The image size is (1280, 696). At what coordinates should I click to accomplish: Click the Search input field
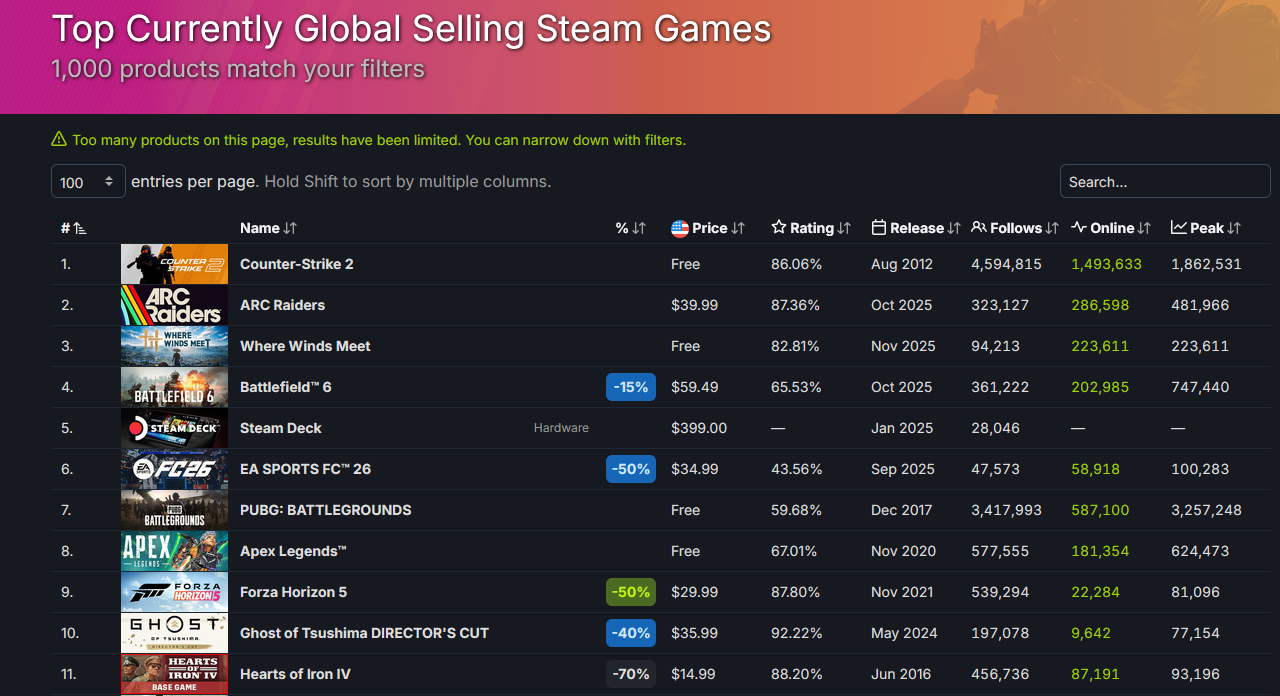coord(1165,182)
